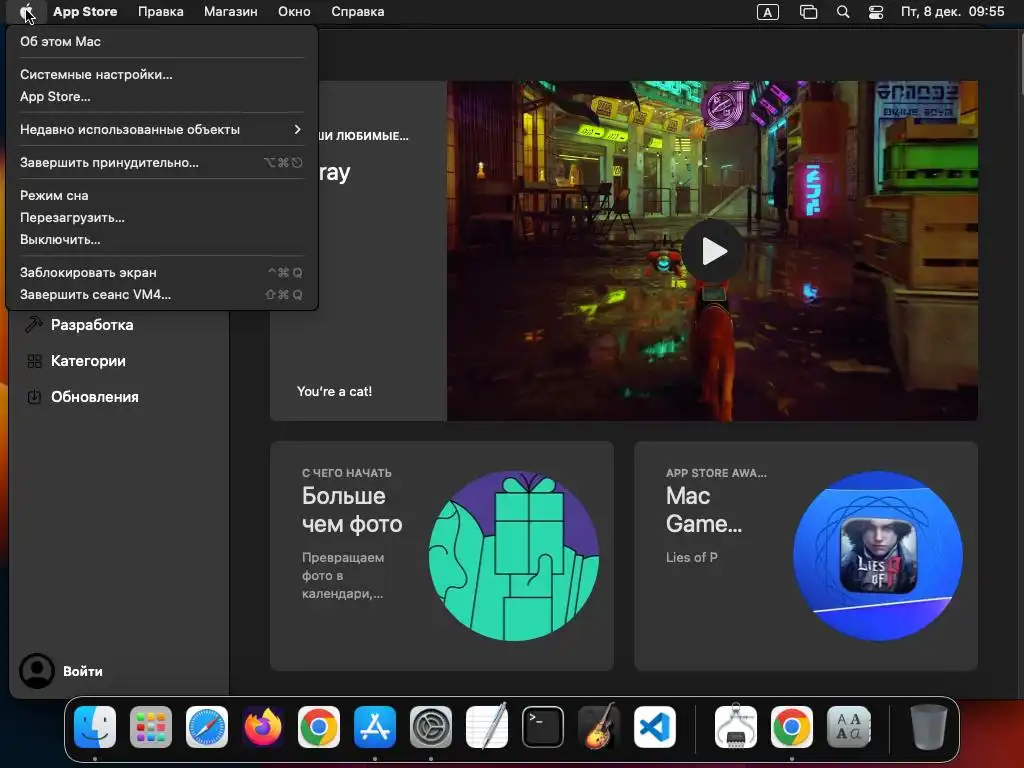Select Режим сна

pyautogui.click(x=161, y=195)
